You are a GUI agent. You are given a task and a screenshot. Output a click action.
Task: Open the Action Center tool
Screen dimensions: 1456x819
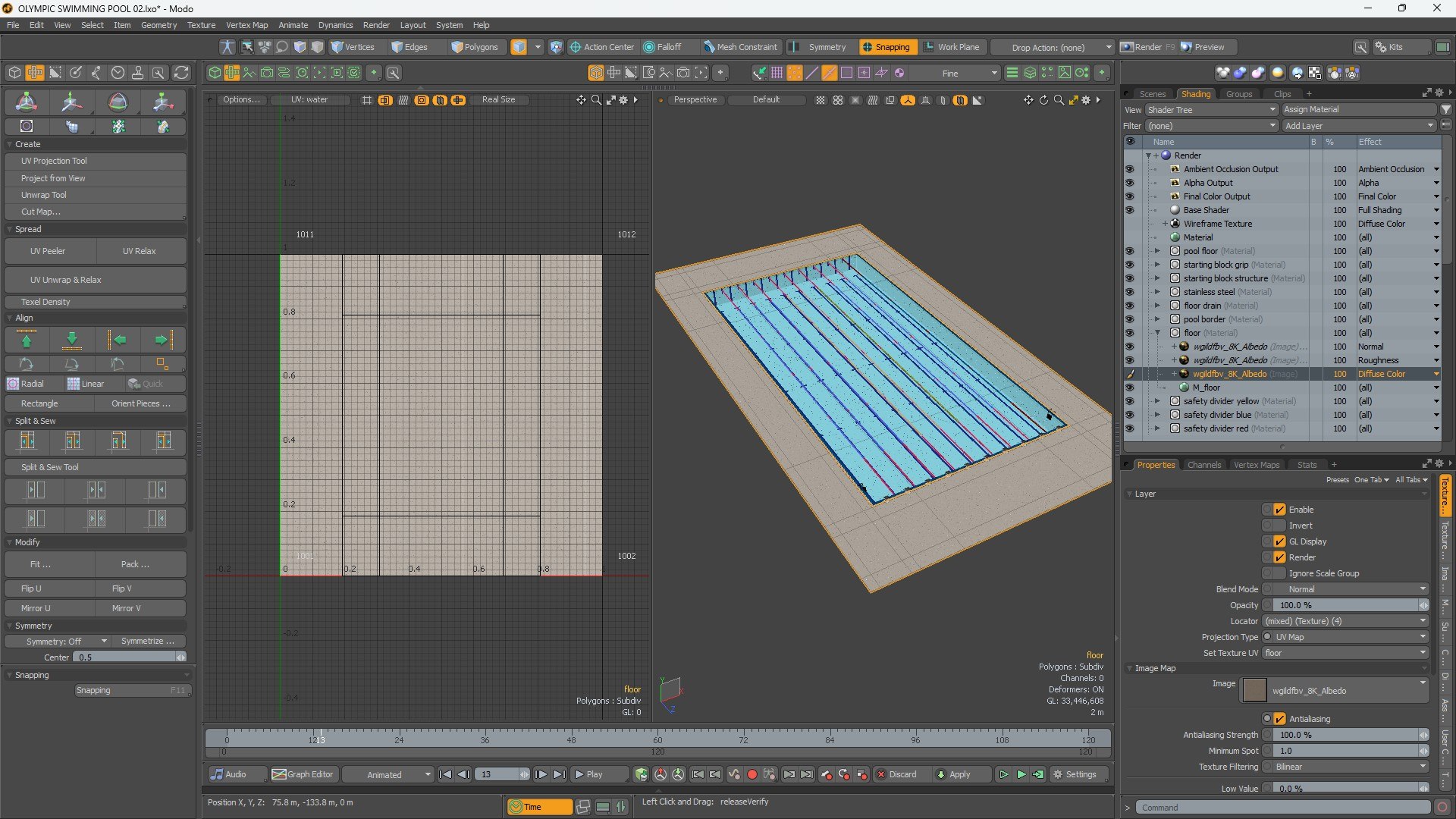(601, 47)
